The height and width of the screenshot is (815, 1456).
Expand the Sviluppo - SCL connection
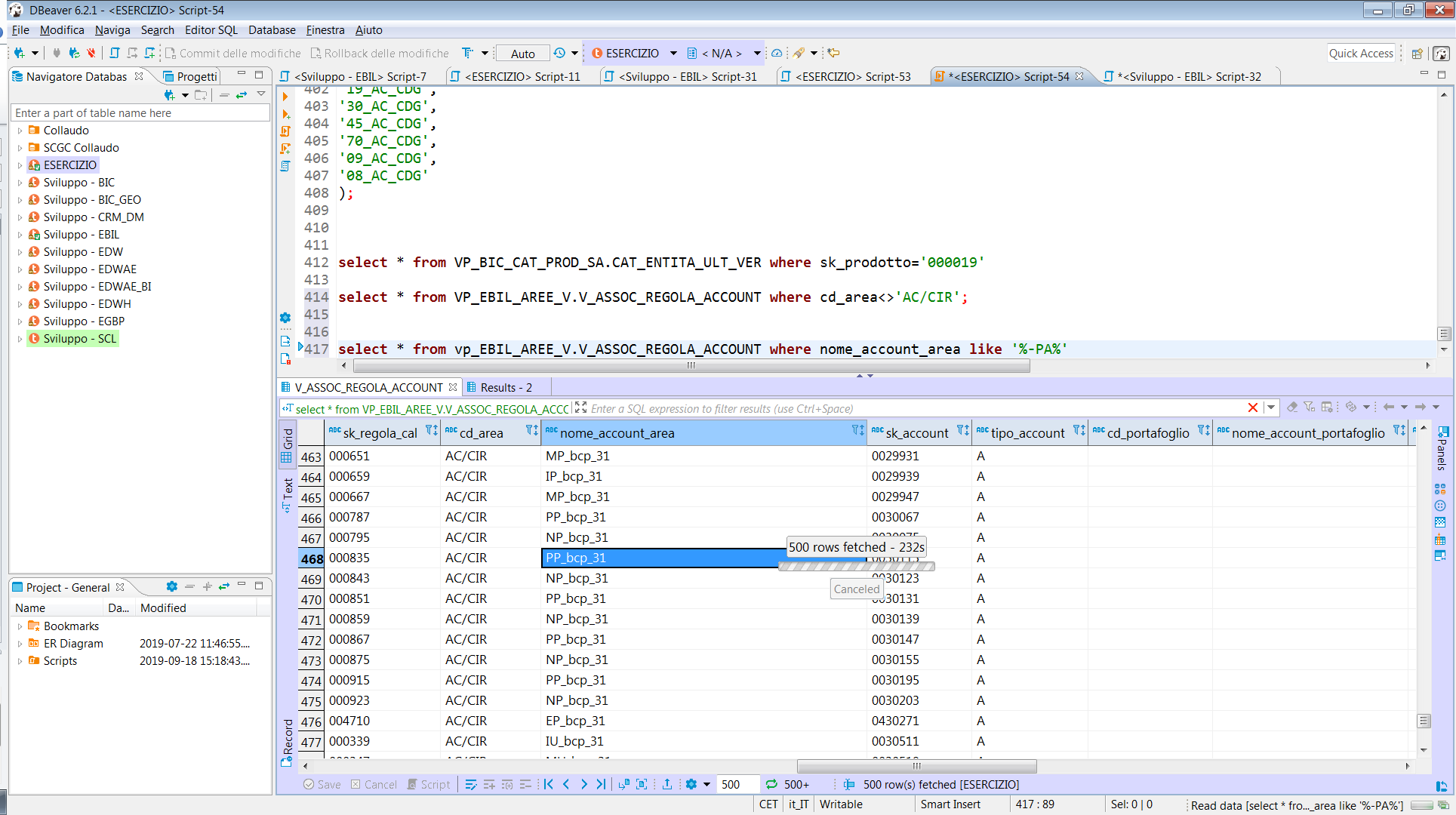pos(19,338)
